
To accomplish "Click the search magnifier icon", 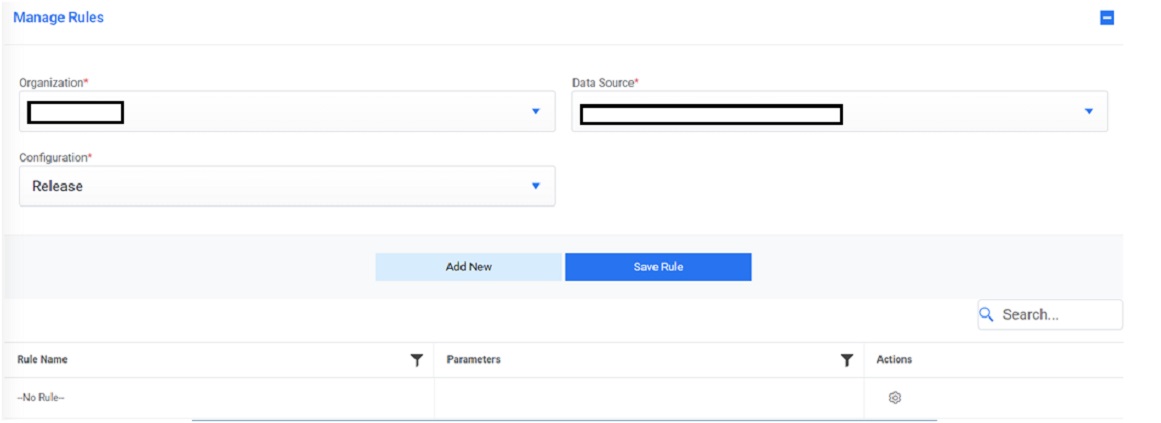I will 986,315.
